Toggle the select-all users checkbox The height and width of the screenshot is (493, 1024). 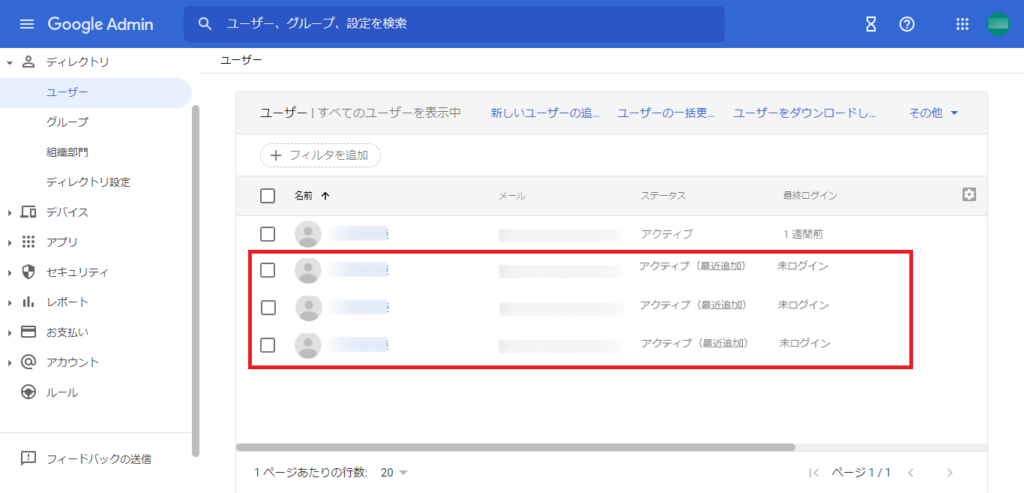tap(268, 196)
